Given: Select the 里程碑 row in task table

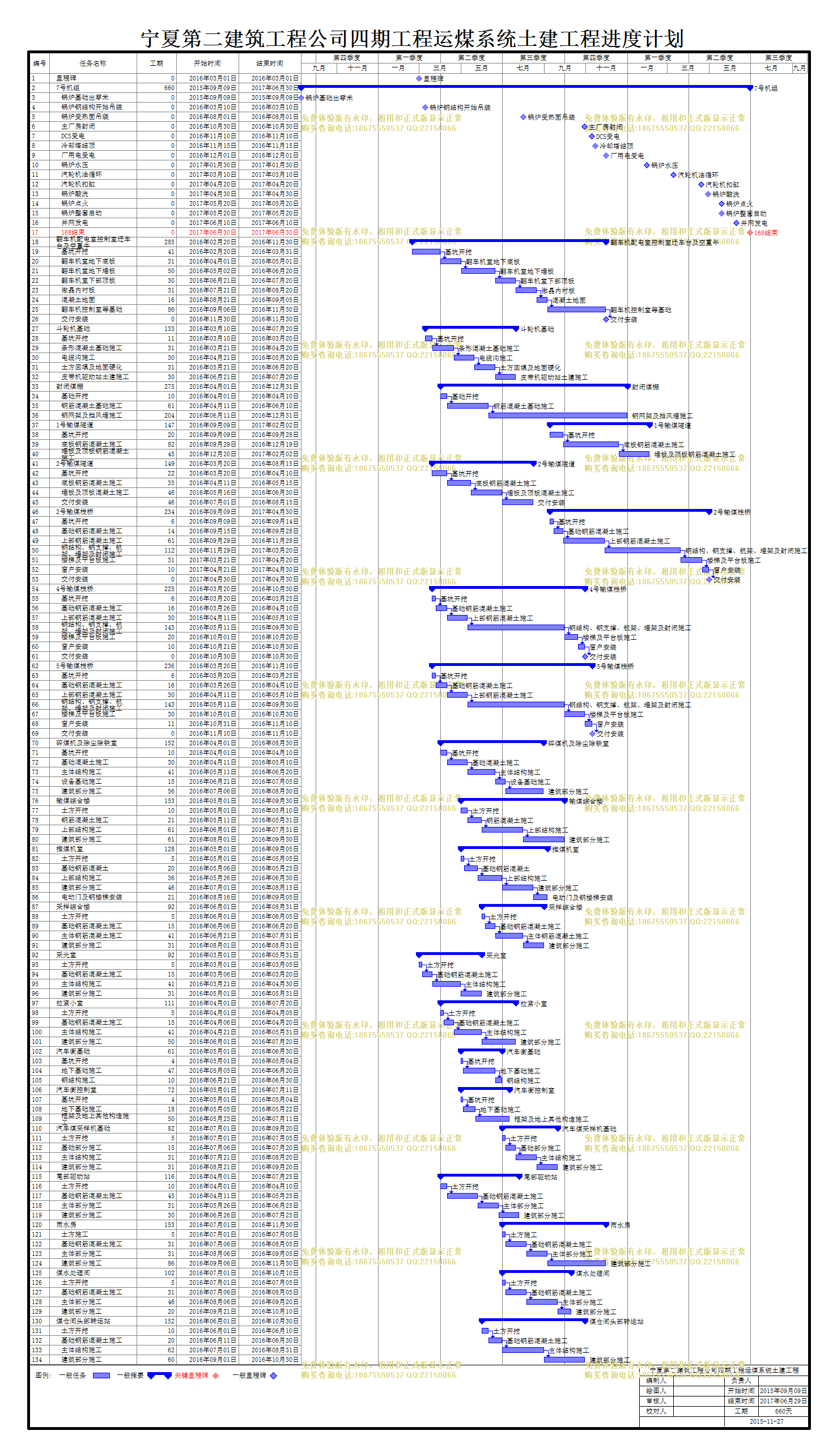Looking at the screenshot, I should [x=165, y=78].
